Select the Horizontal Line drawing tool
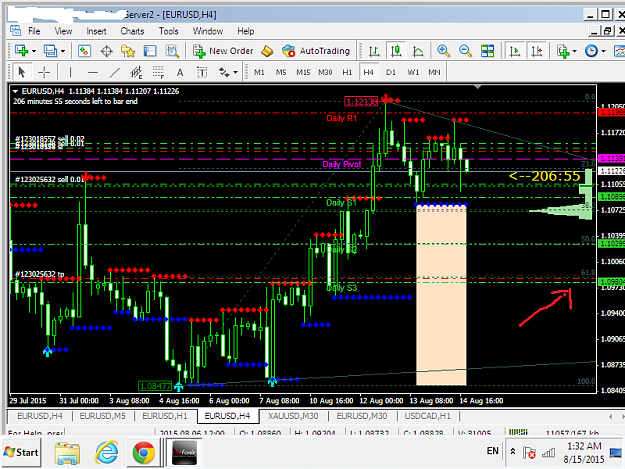The image size is (625, 469). tap(92, 72)
